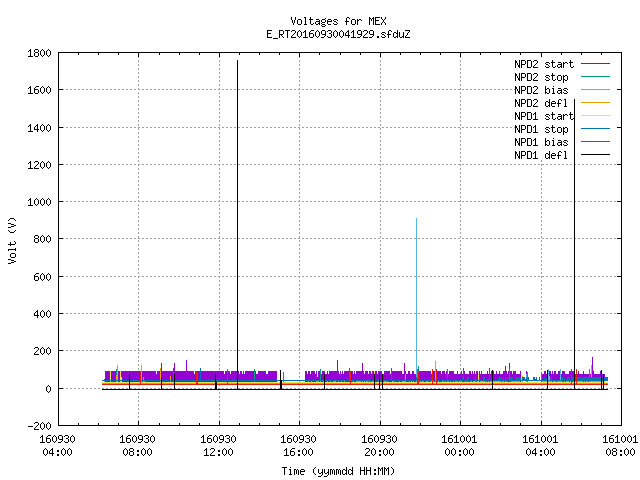This screenshot has width=640, height=480.
Task: Click the 1000 y-axis tick label
Action: click(x=39, y=202)
